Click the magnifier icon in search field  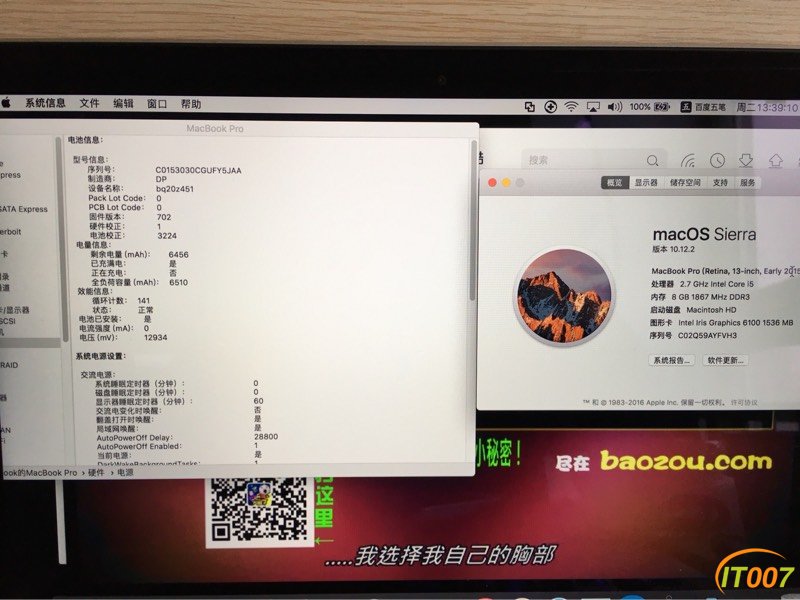(x=652, y=161)
